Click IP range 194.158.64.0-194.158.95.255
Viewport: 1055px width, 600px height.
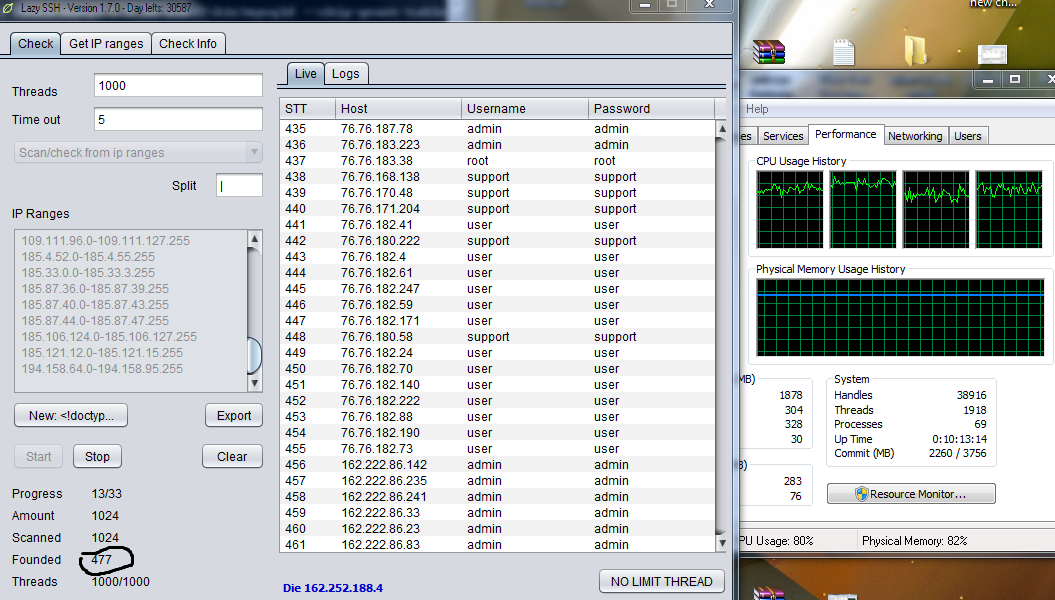[102, 369]
